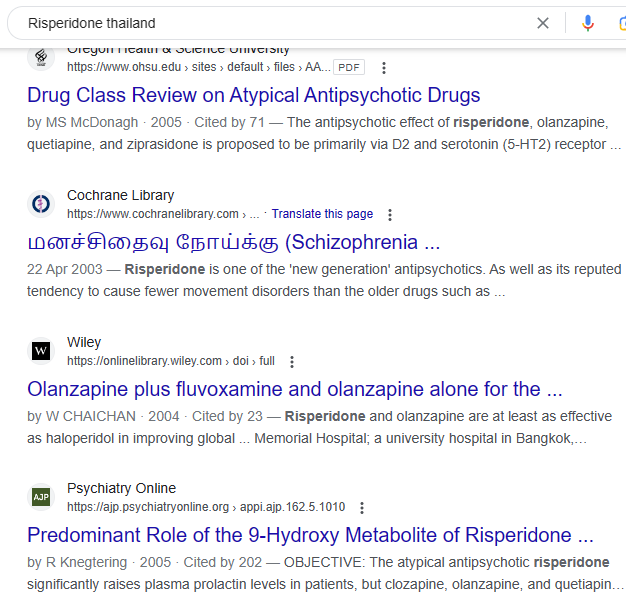This screenshot has width=626, height=602.
Task: Click 'Cited by 71' in the OHSU snippet
Action: pyautogui.click(x=230, y=123)
